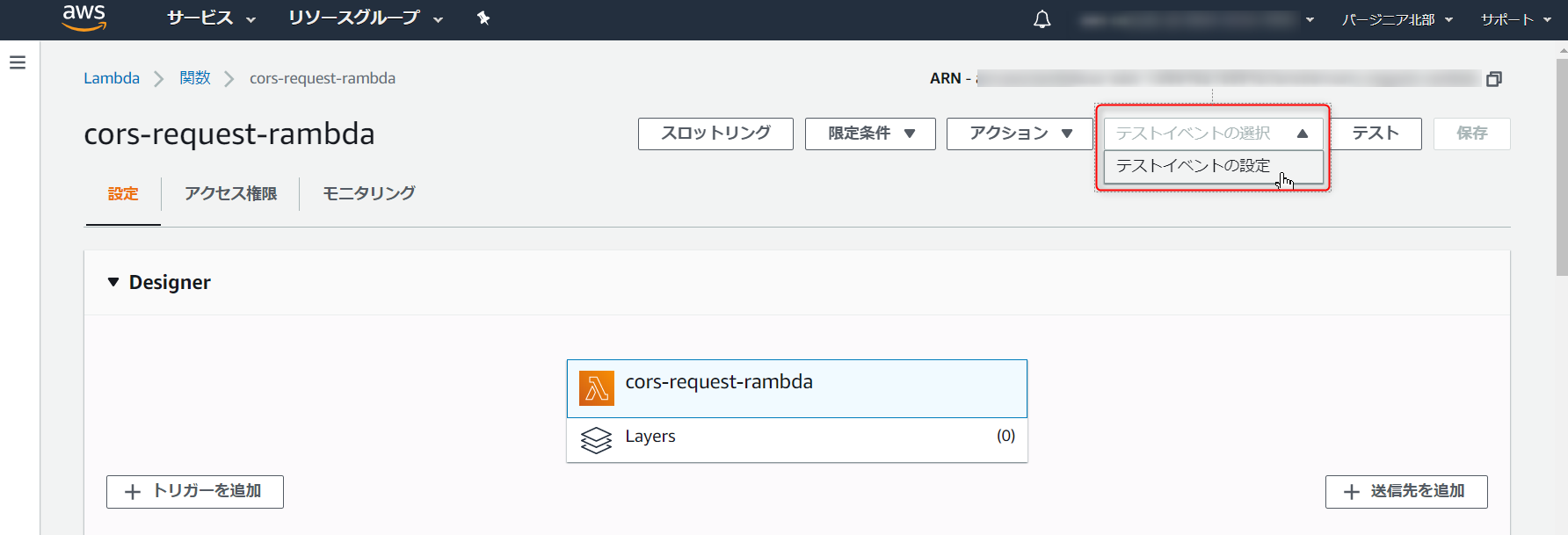The height and width of the screenshot is (535, 1568).
Task: Click the スロットリング button
Action: (x=715, y=134)
